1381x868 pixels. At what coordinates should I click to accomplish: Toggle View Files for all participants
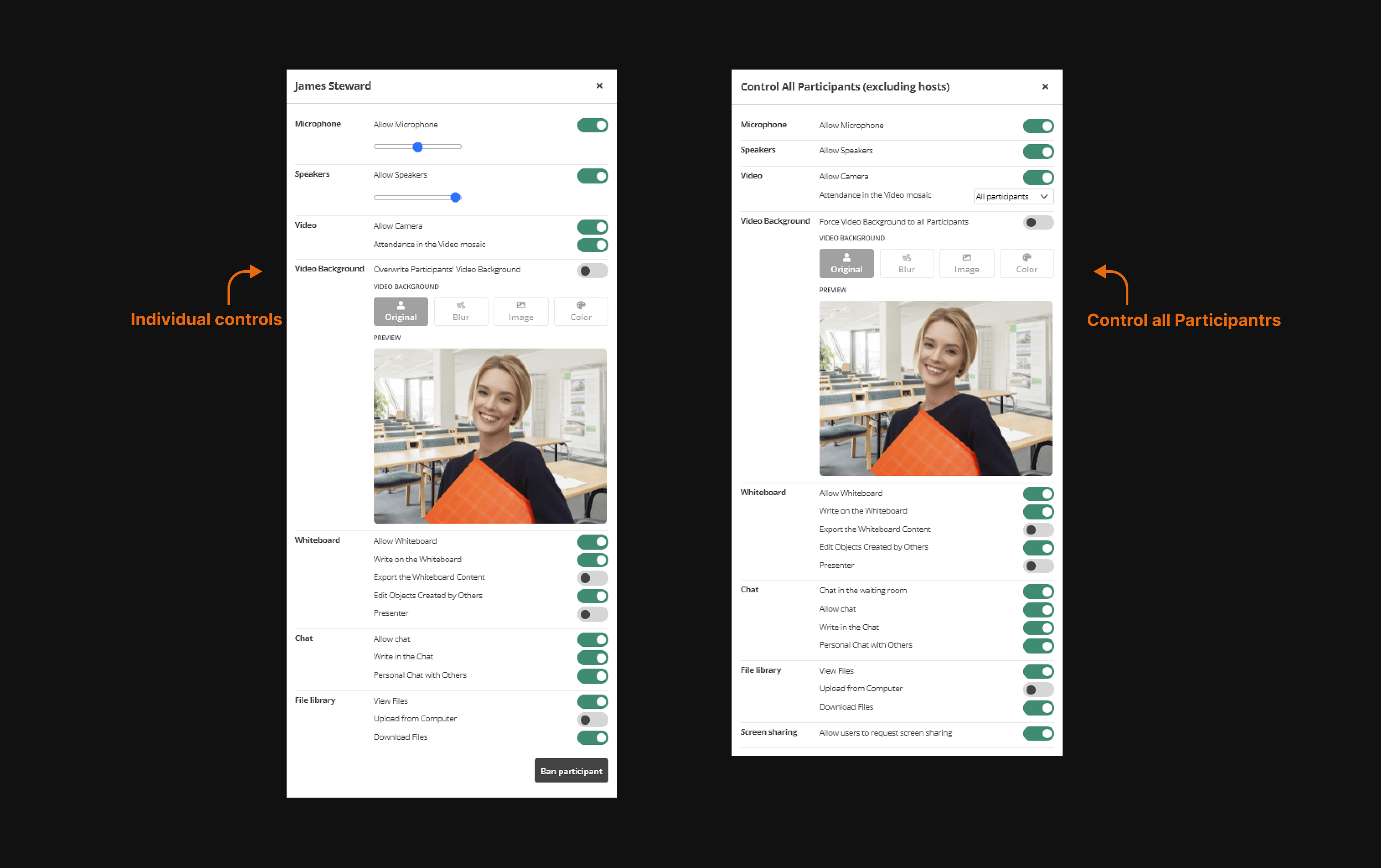[1038, 672]
